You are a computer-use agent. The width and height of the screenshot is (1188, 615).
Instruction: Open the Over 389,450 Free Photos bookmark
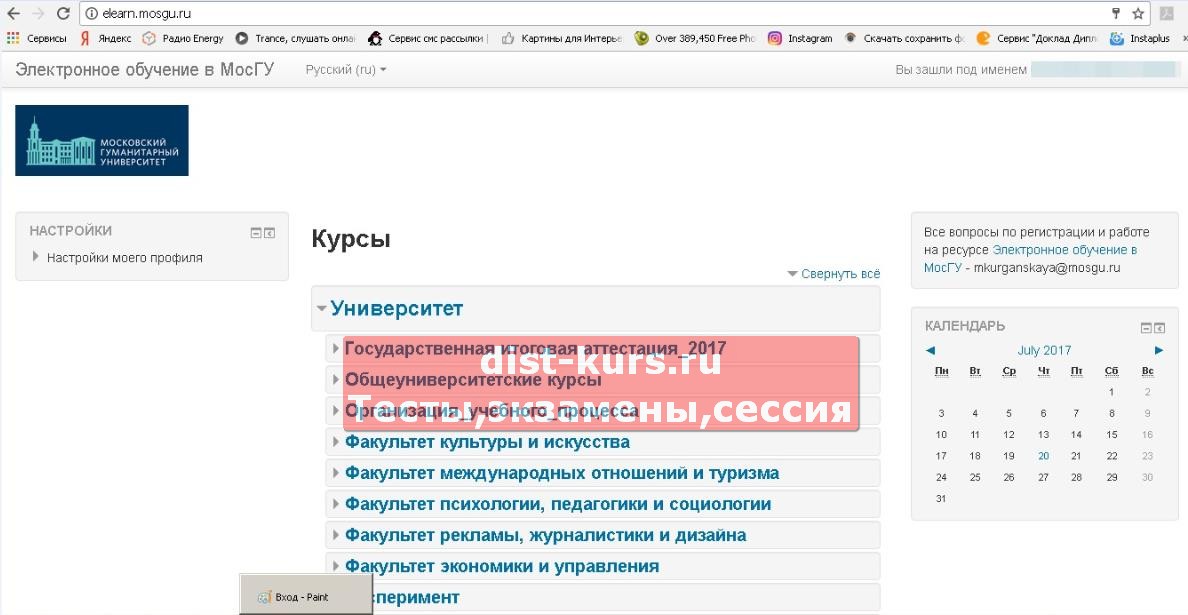[x=695, y=39]
